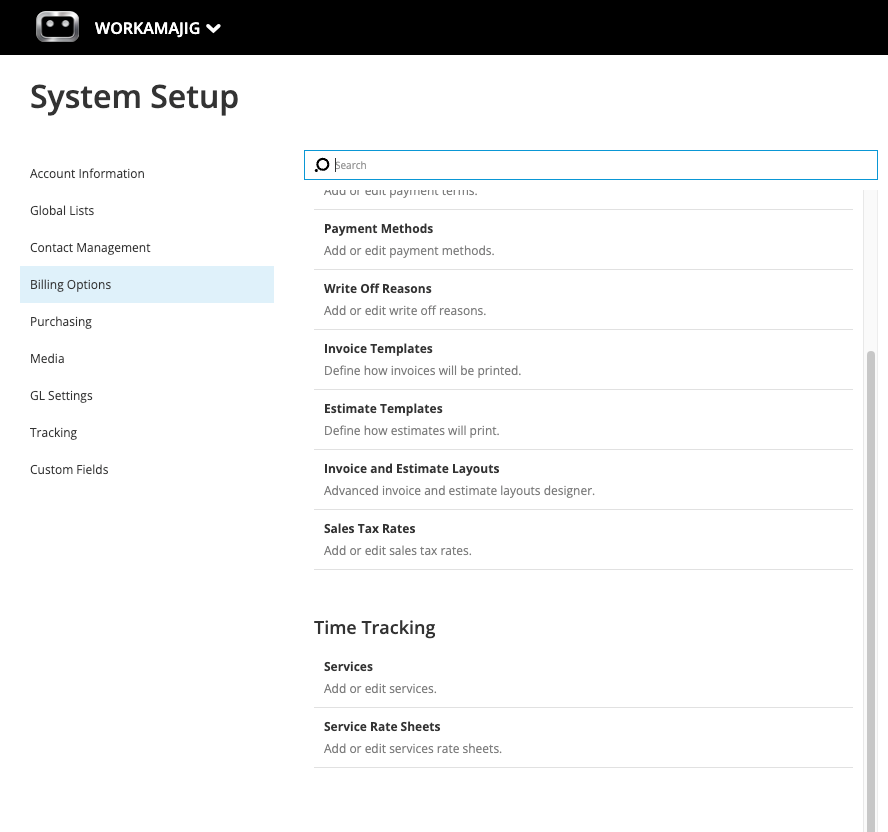Select the Billing Options sidebar item
The width and height of the screenshot is (888, 832).
click(x=147, y=284)
